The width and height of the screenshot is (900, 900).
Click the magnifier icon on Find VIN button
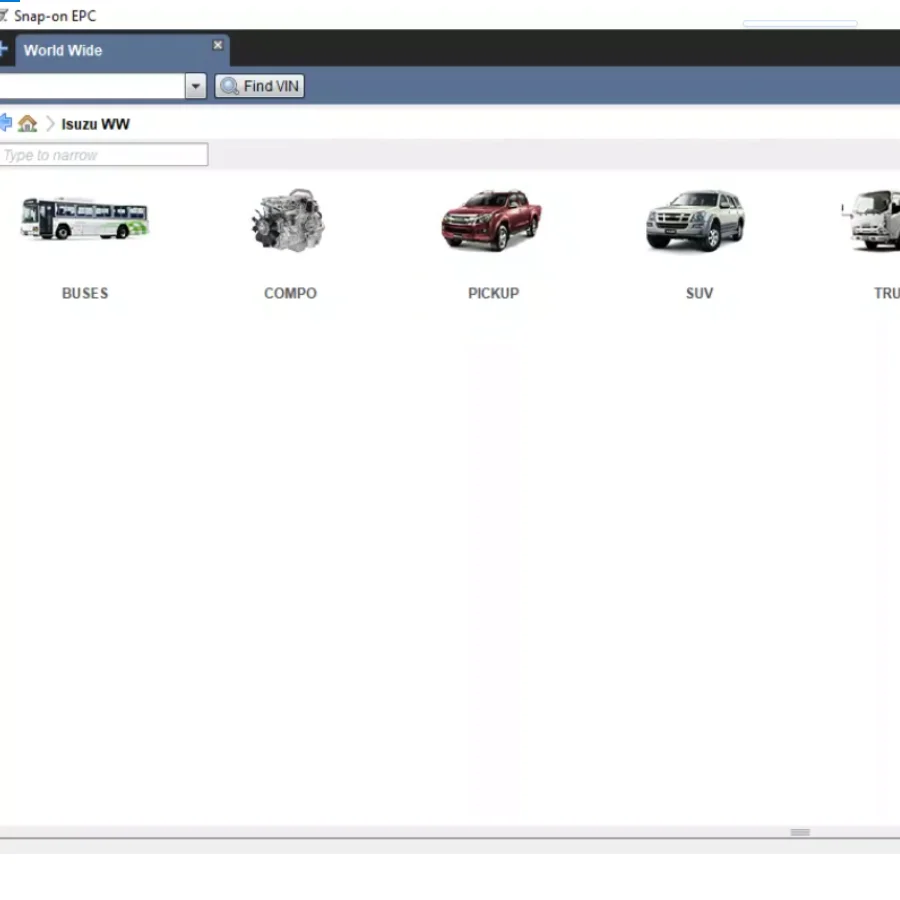coord(230,86)
